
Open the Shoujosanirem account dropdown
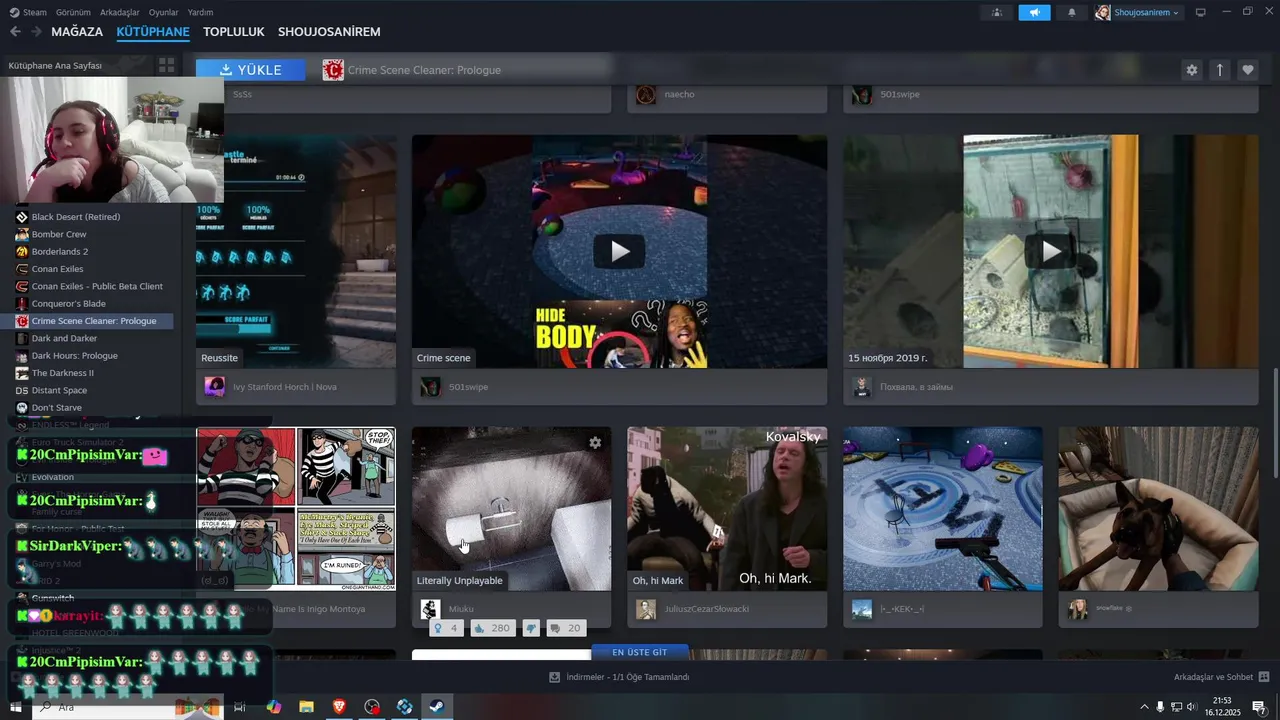point(1138,13)
